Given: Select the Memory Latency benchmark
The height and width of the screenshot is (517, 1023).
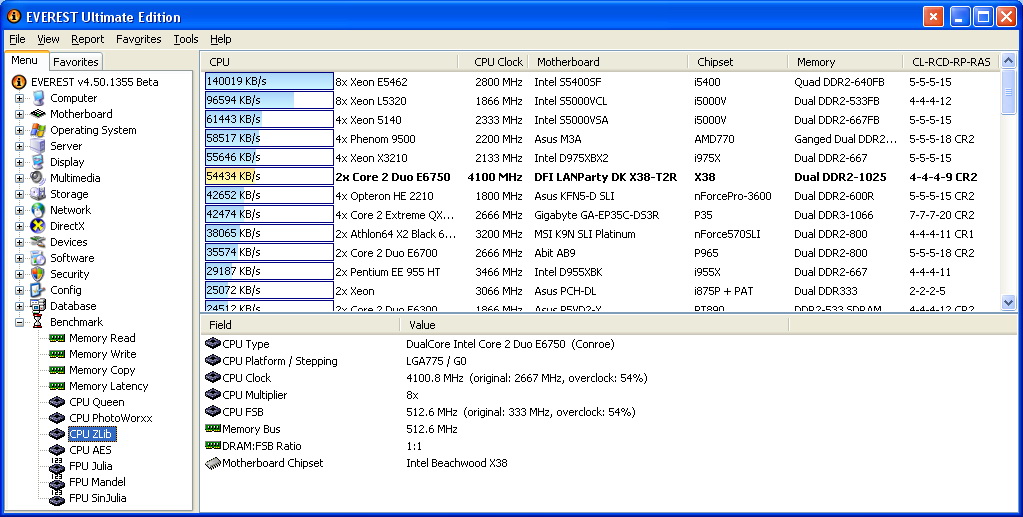Looking at the screenshot, I should [x=108, y=386].
